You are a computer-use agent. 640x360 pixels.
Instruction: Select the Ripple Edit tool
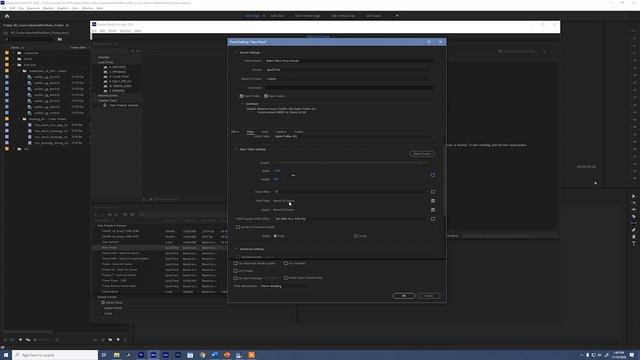coord(633,210)
